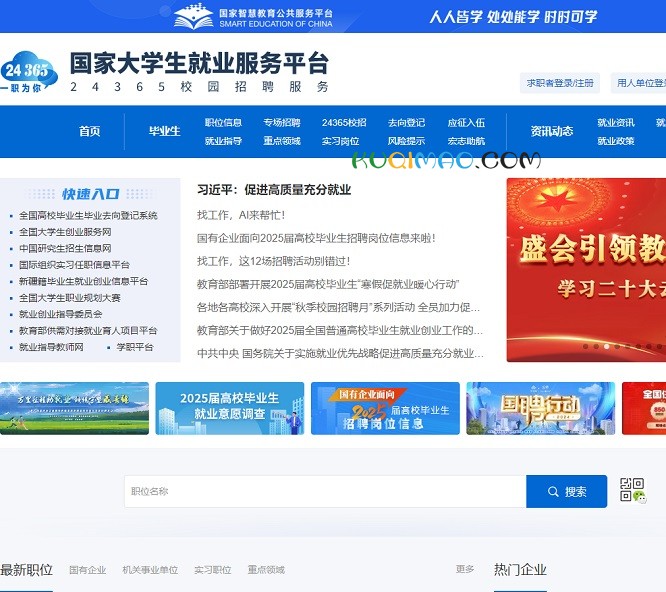Viewport: 666px width, 592px height.
Task: Open 就业资讯 menu item
Action: pos(616,123)
